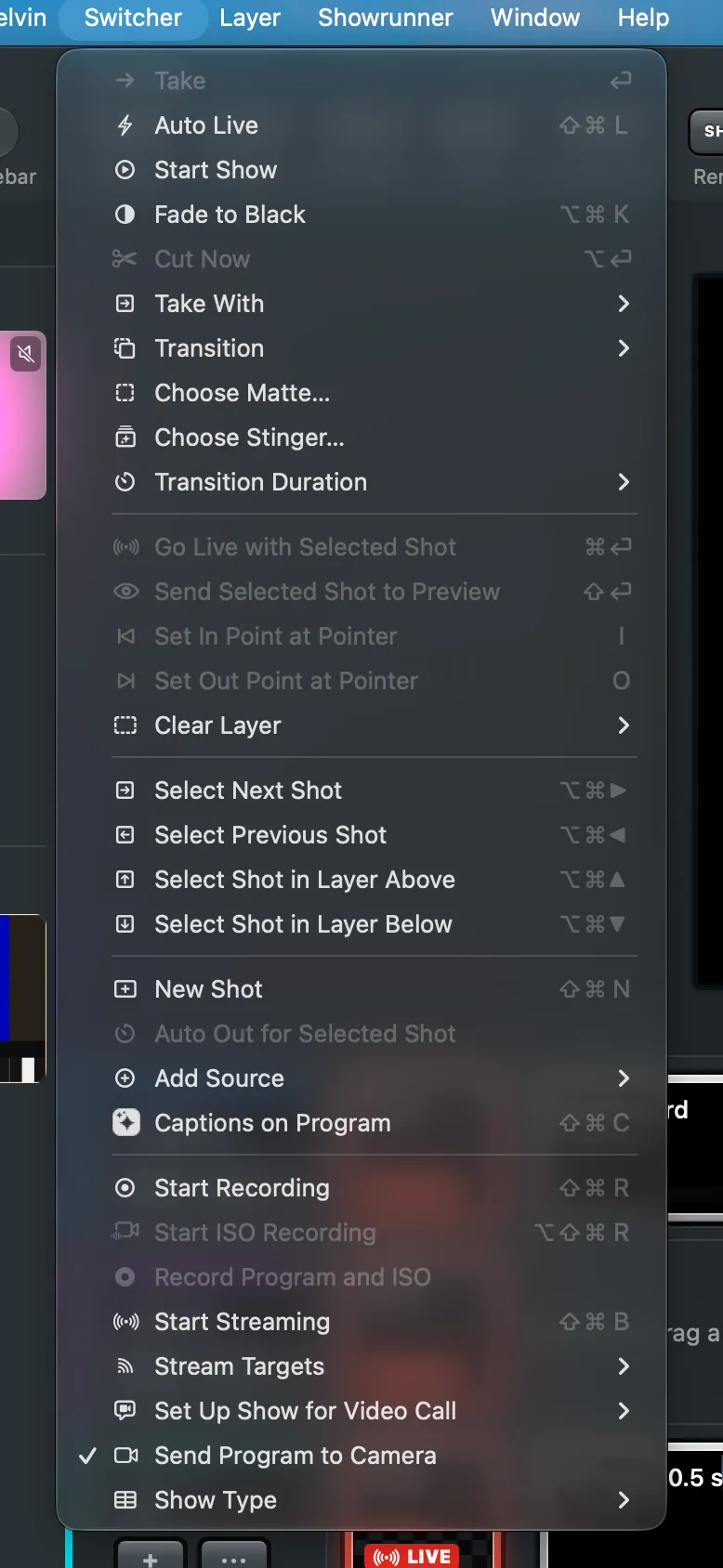Click the Set Up Show for Video Call icon
The height and width of the screenshot is (1568, 723).
[x=125, y=1411]
